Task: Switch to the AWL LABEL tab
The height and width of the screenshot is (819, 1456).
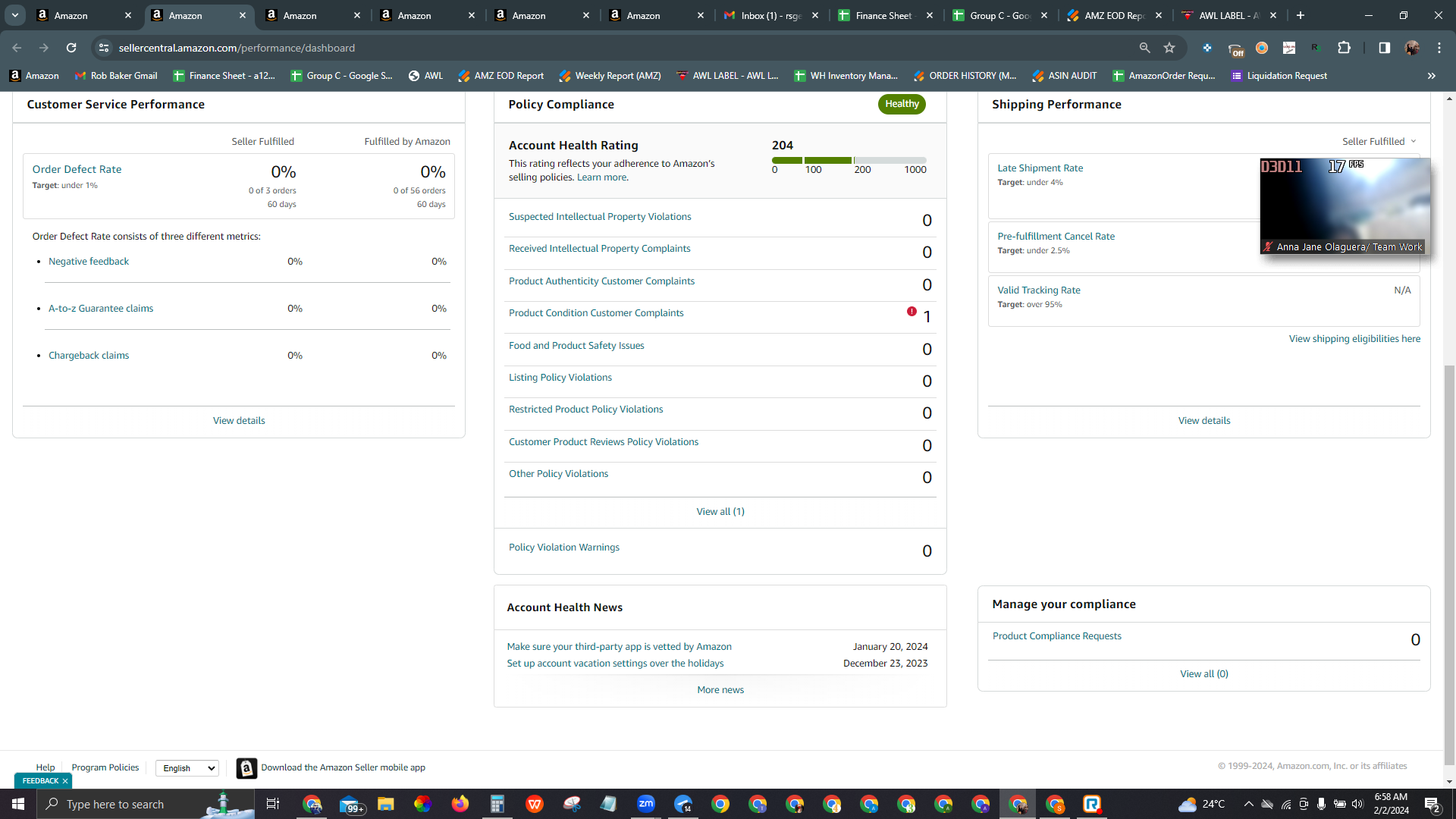Action: (x=1229, y=15)
